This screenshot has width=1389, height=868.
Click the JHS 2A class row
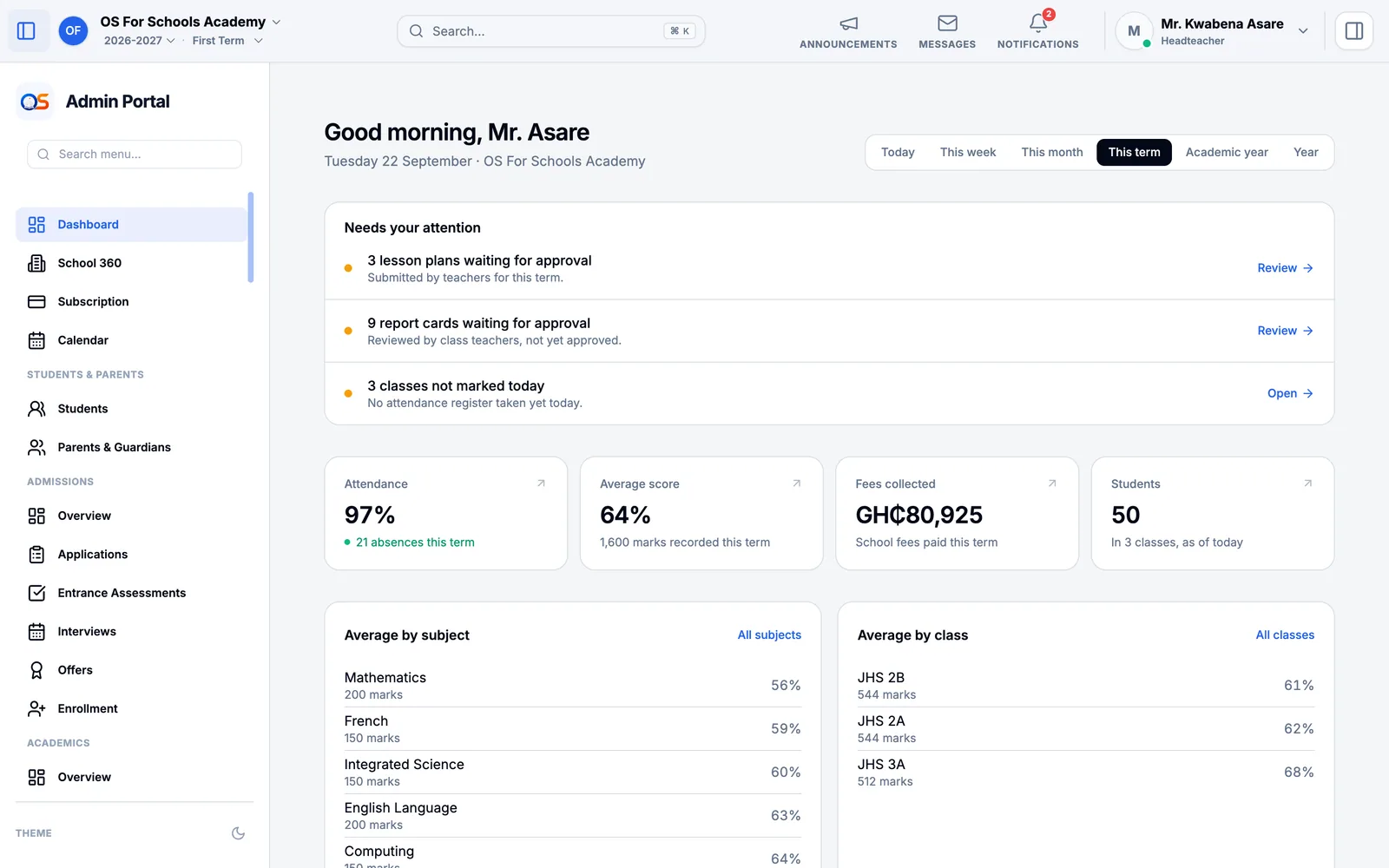point(1086,729)
